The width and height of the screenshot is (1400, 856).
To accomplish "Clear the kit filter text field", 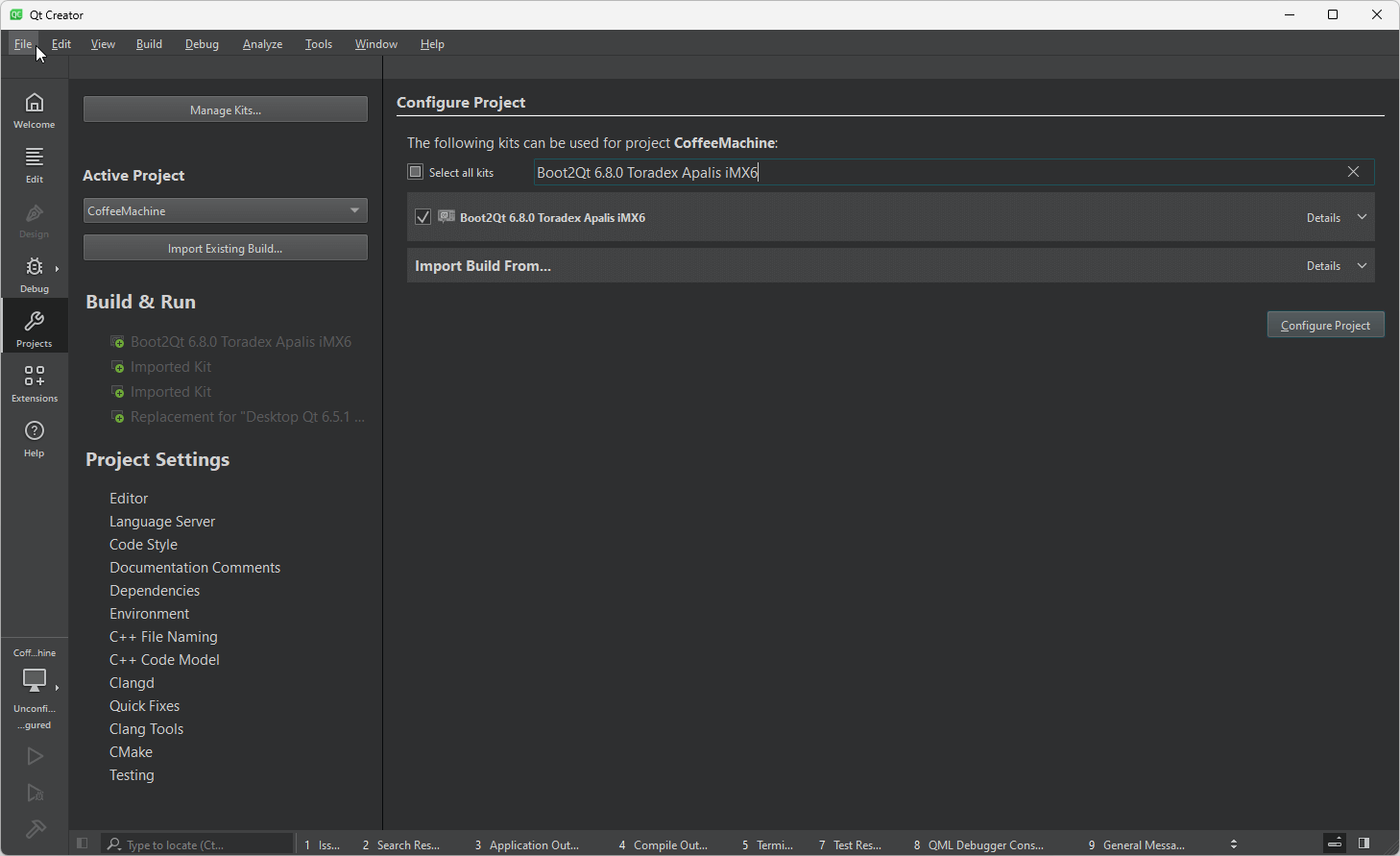I will pyautogui.click(x=1353, y=172).
